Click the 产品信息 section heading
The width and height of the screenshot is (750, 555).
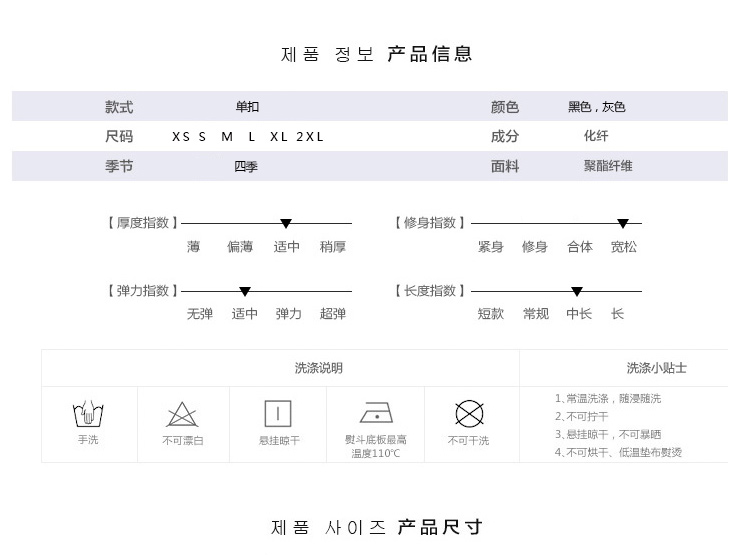[x=430, y=54]
